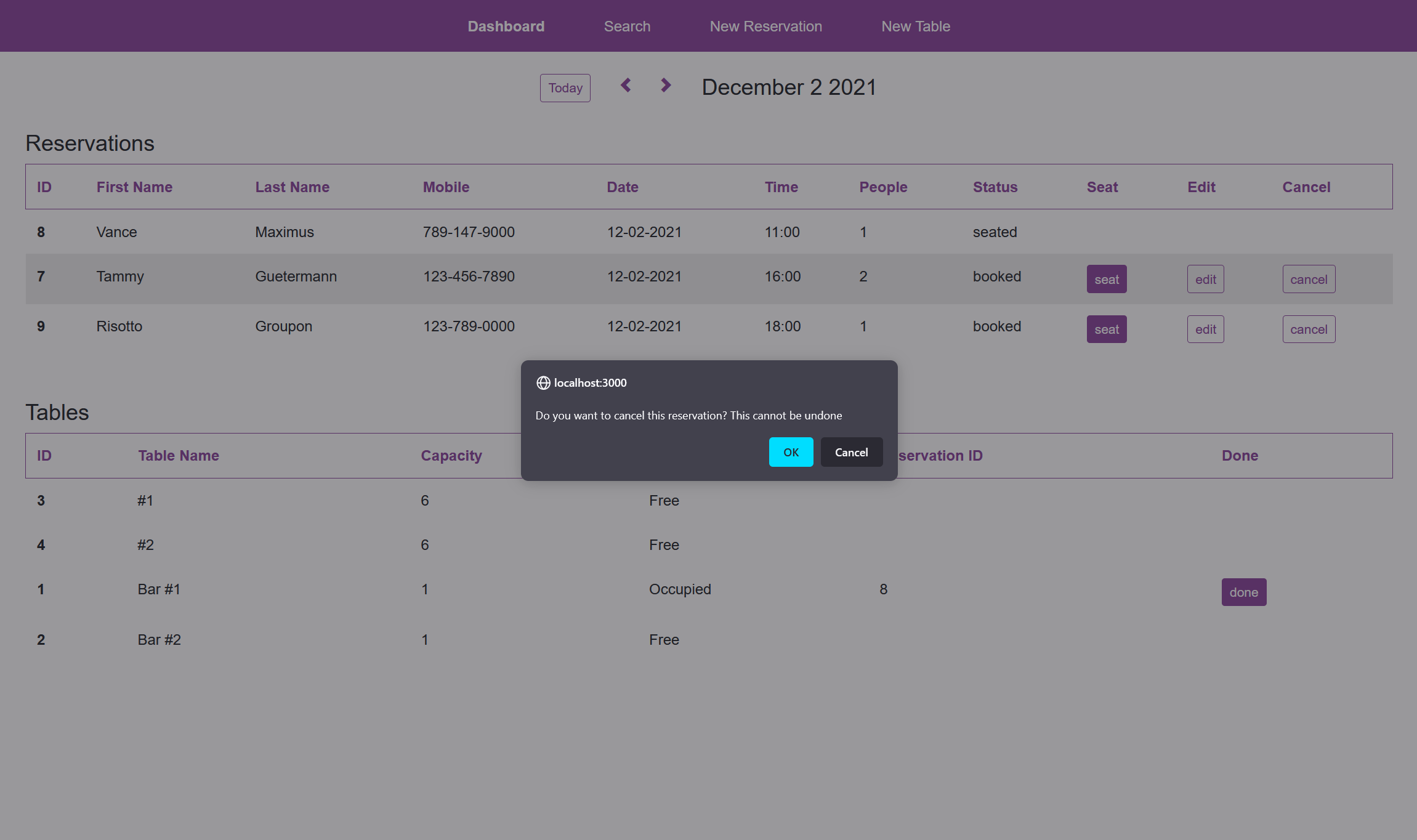Click the previous day arrow icon
Viewport: 1417px width, 840px height.
click(626, 86)
